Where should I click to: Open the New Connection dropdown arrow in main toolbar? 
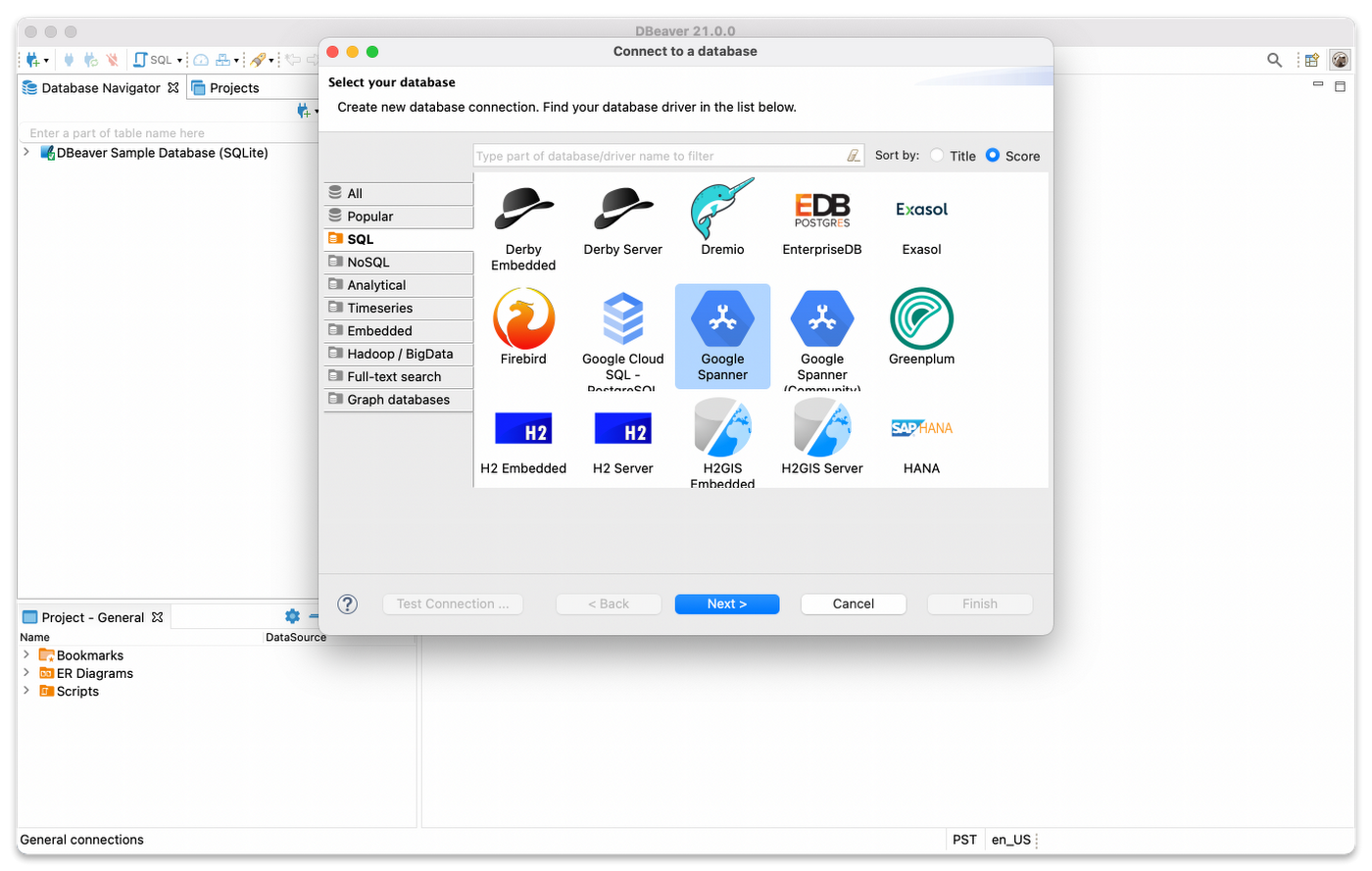(x=46, y=61)
